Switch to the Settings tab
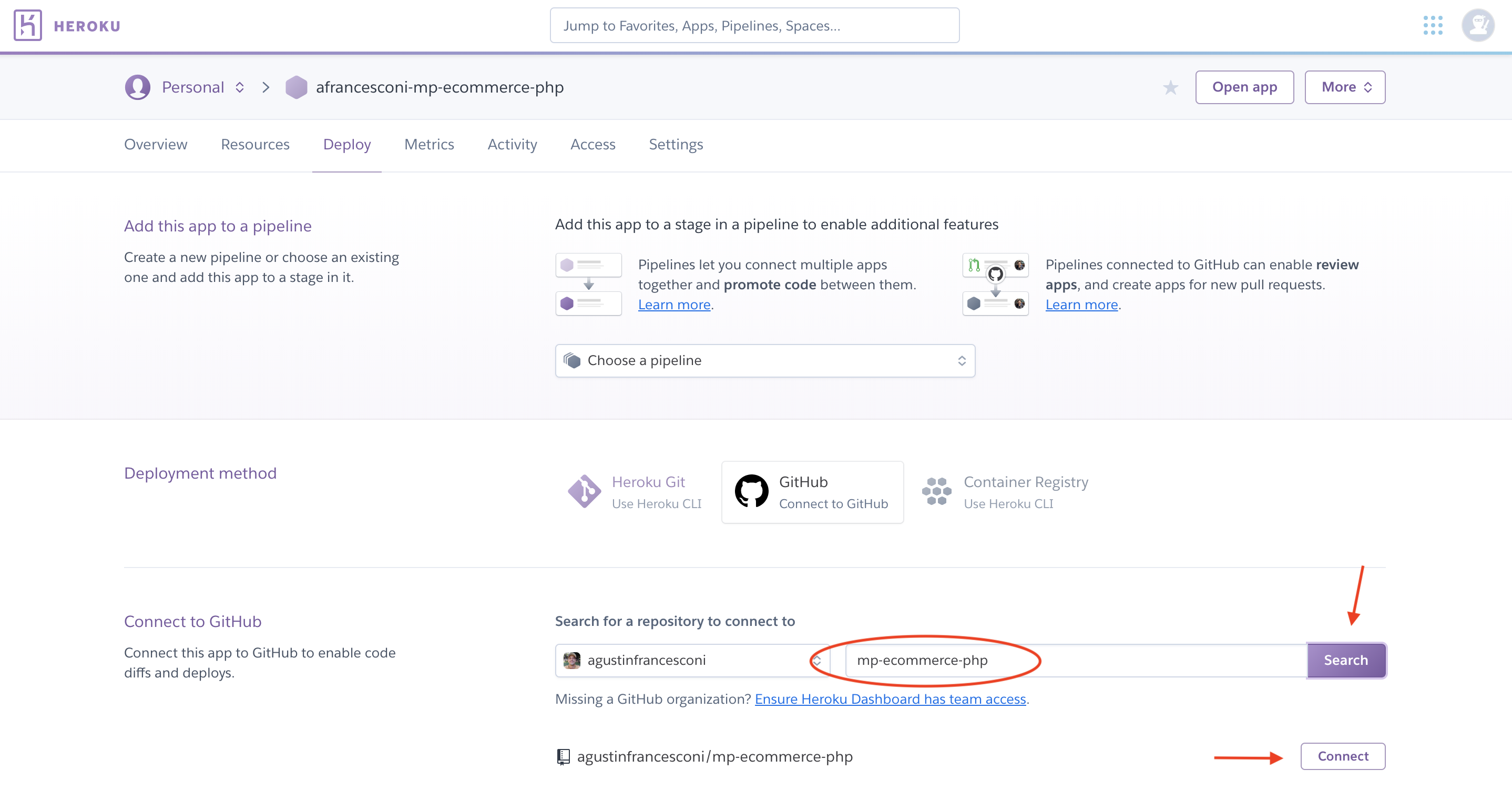The width and height of the screenshot is (1512, 810). click(676, 144)
